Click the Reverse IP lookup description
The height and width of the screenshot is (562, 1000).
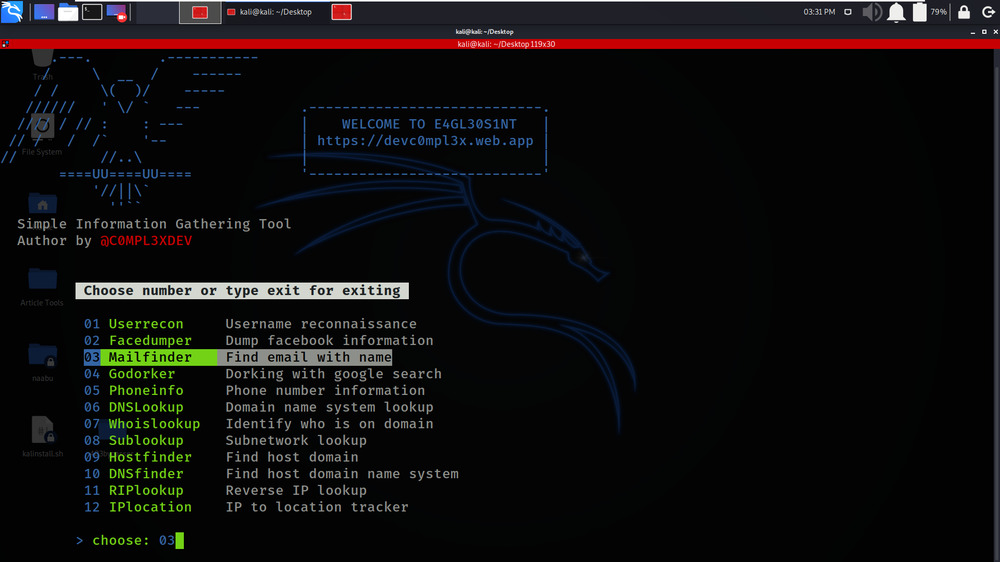point(296,490)
